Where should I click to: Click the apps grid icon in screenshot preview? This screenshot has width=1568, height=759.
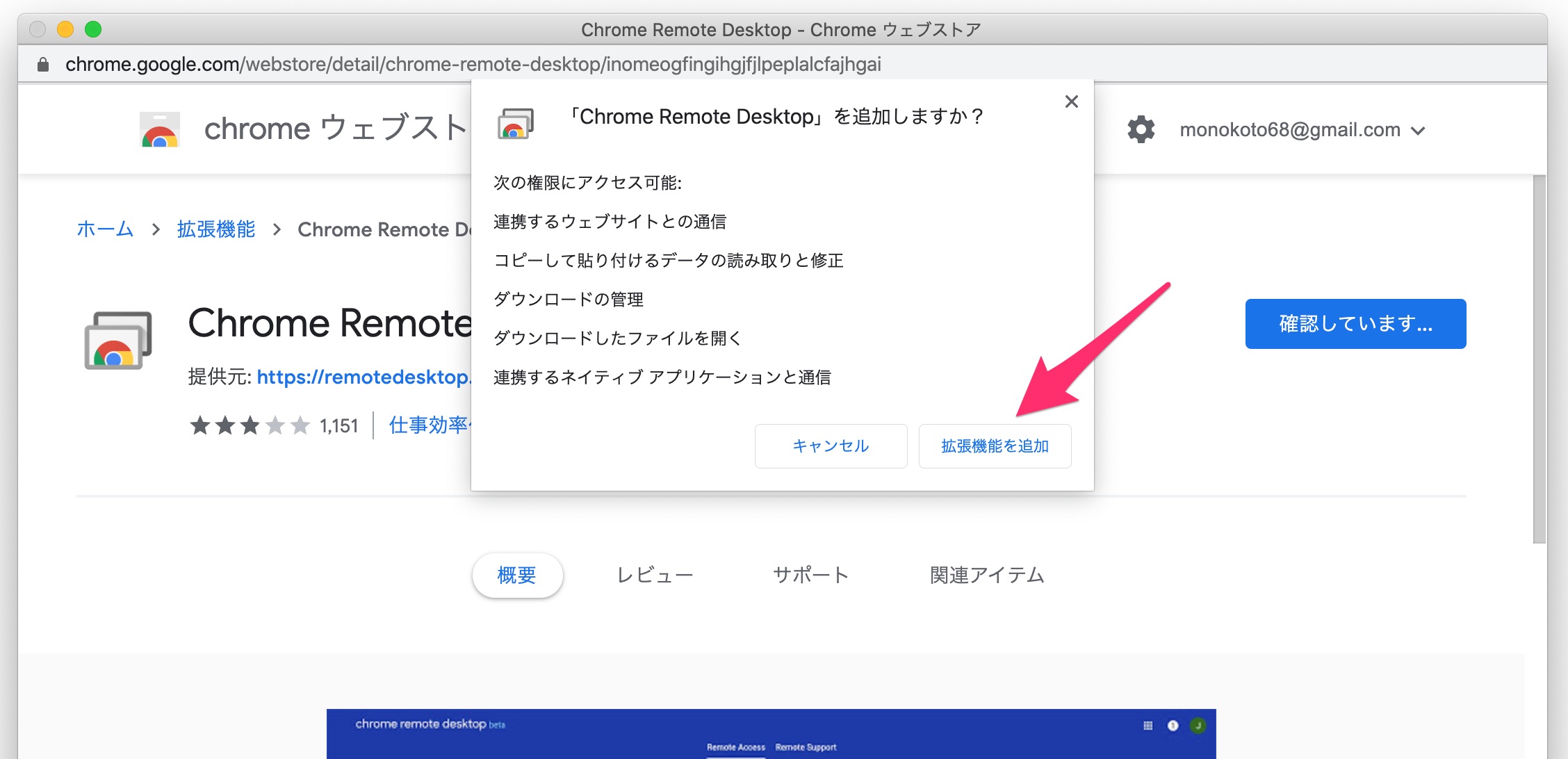coord(1148,726)
